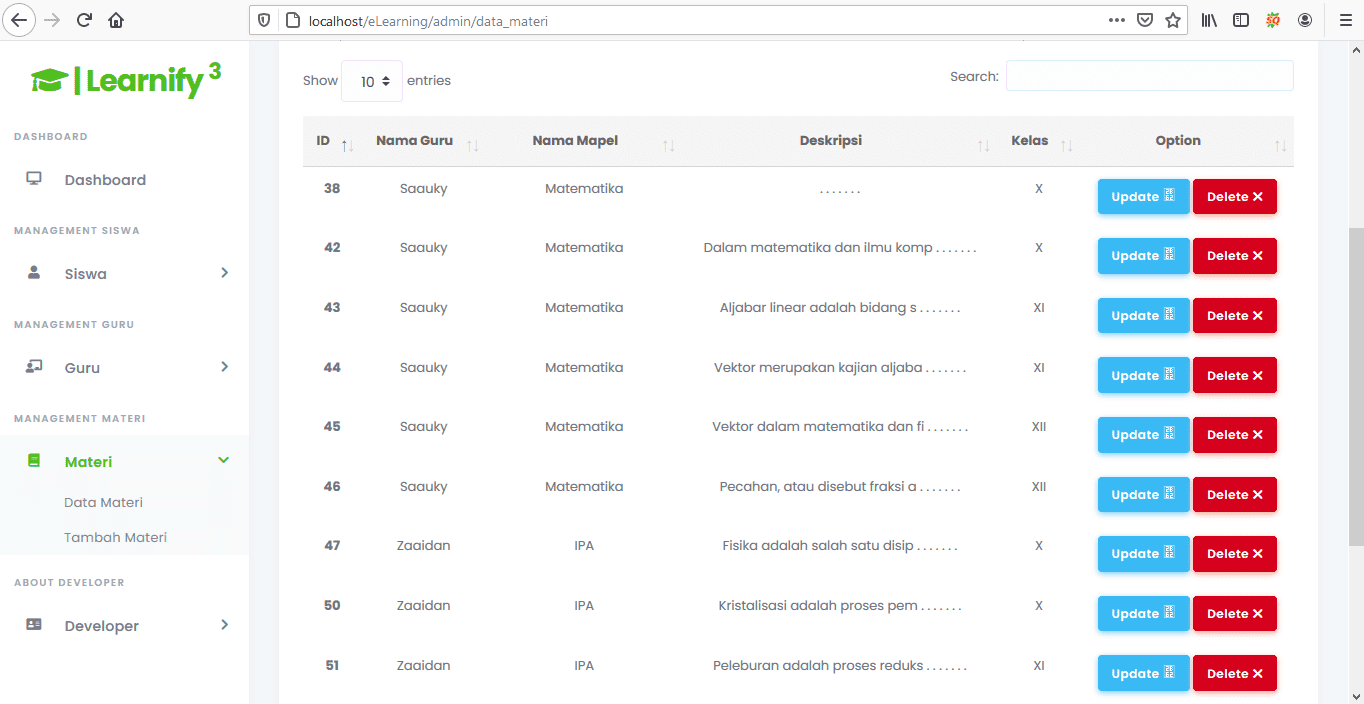The width and height of the screenshot is (1364, 704).
Task: Delete the record with ID 47
Action: click(1234, 553)
